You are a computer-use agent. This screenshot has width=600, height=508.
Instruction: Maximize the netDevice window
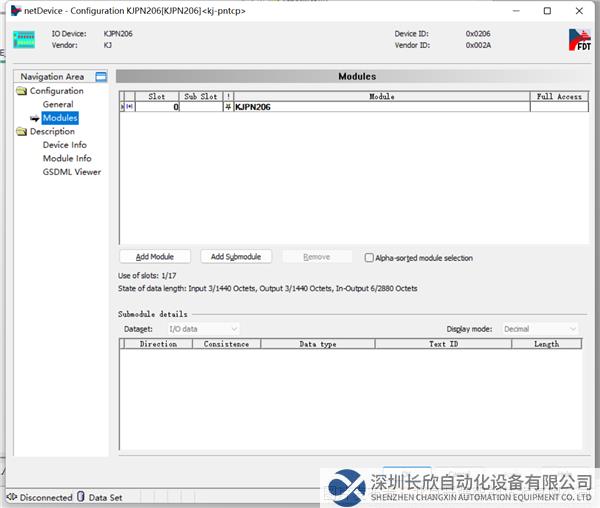pyautogui.click(x=547, y=11)
